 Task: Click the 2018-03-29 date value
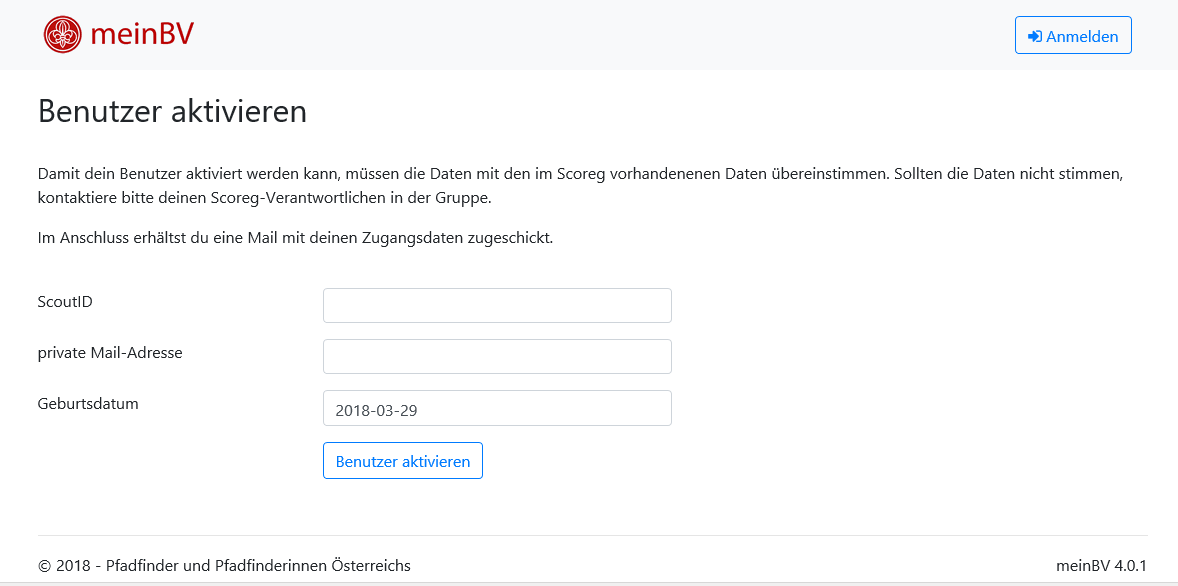tap(377, 411)
